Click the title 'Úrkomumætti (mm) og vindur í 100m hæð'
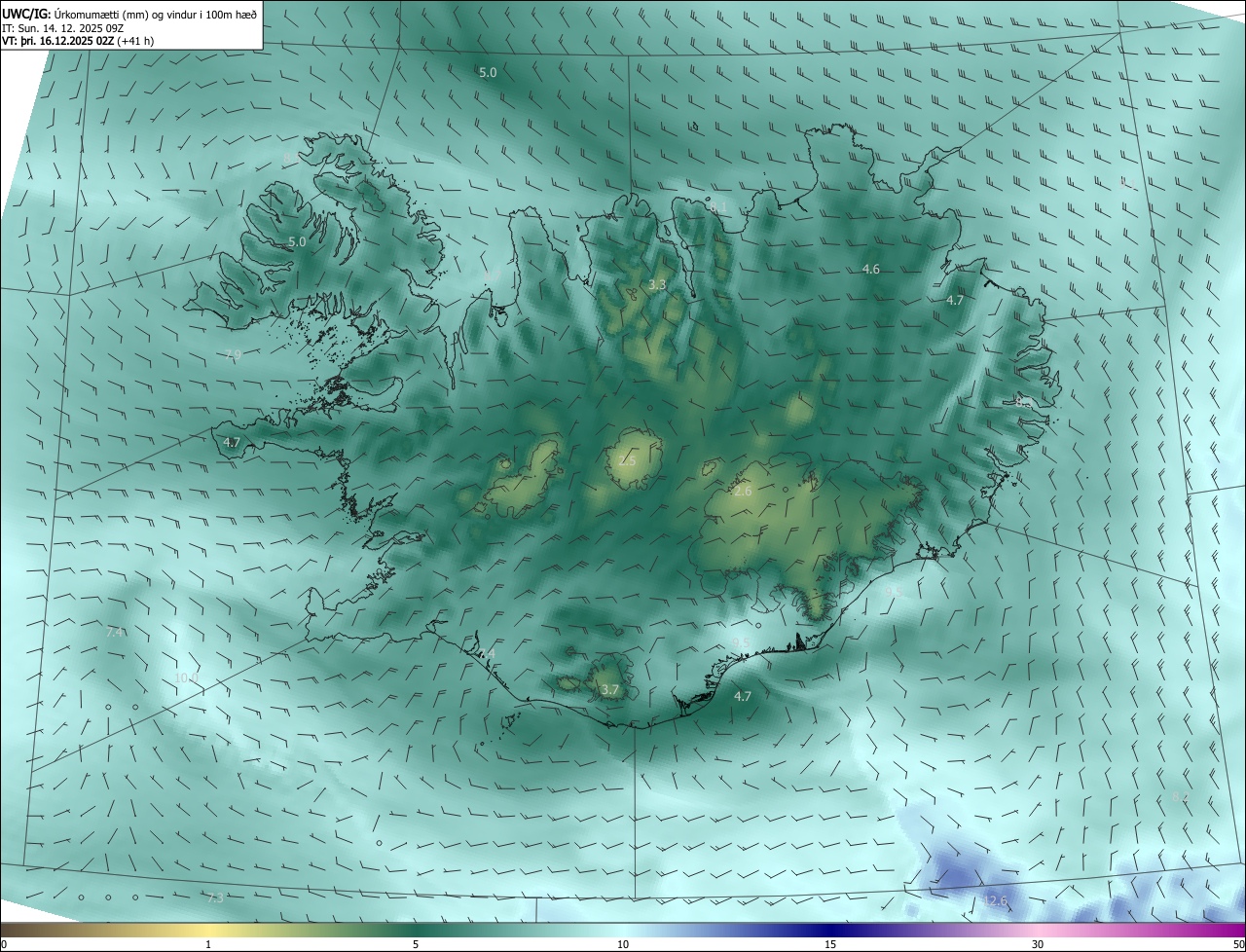The image size is (1246, 952). click(x=157, y=14)
